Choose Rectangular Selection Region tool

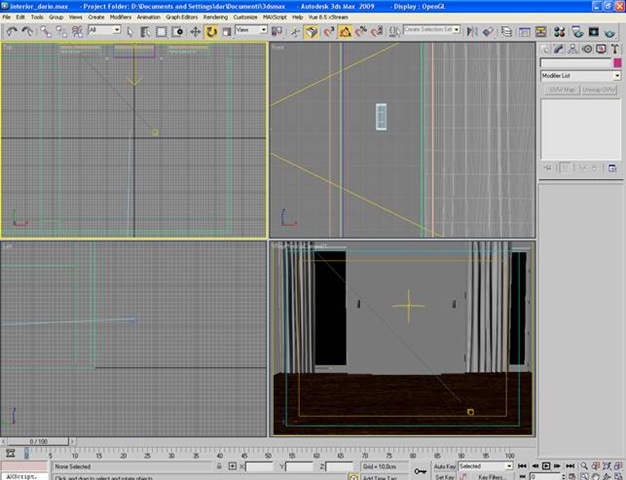[161, 32]
